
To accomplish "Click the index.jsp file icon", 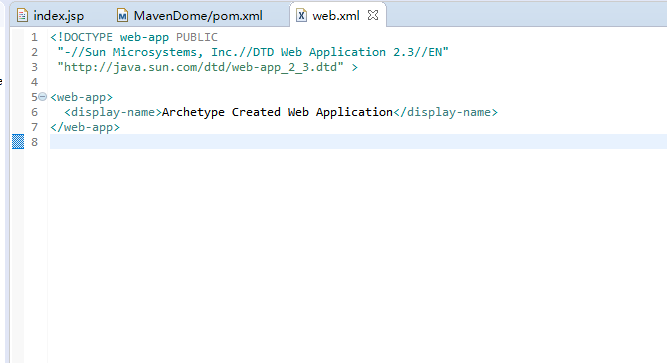I will 22,16.
